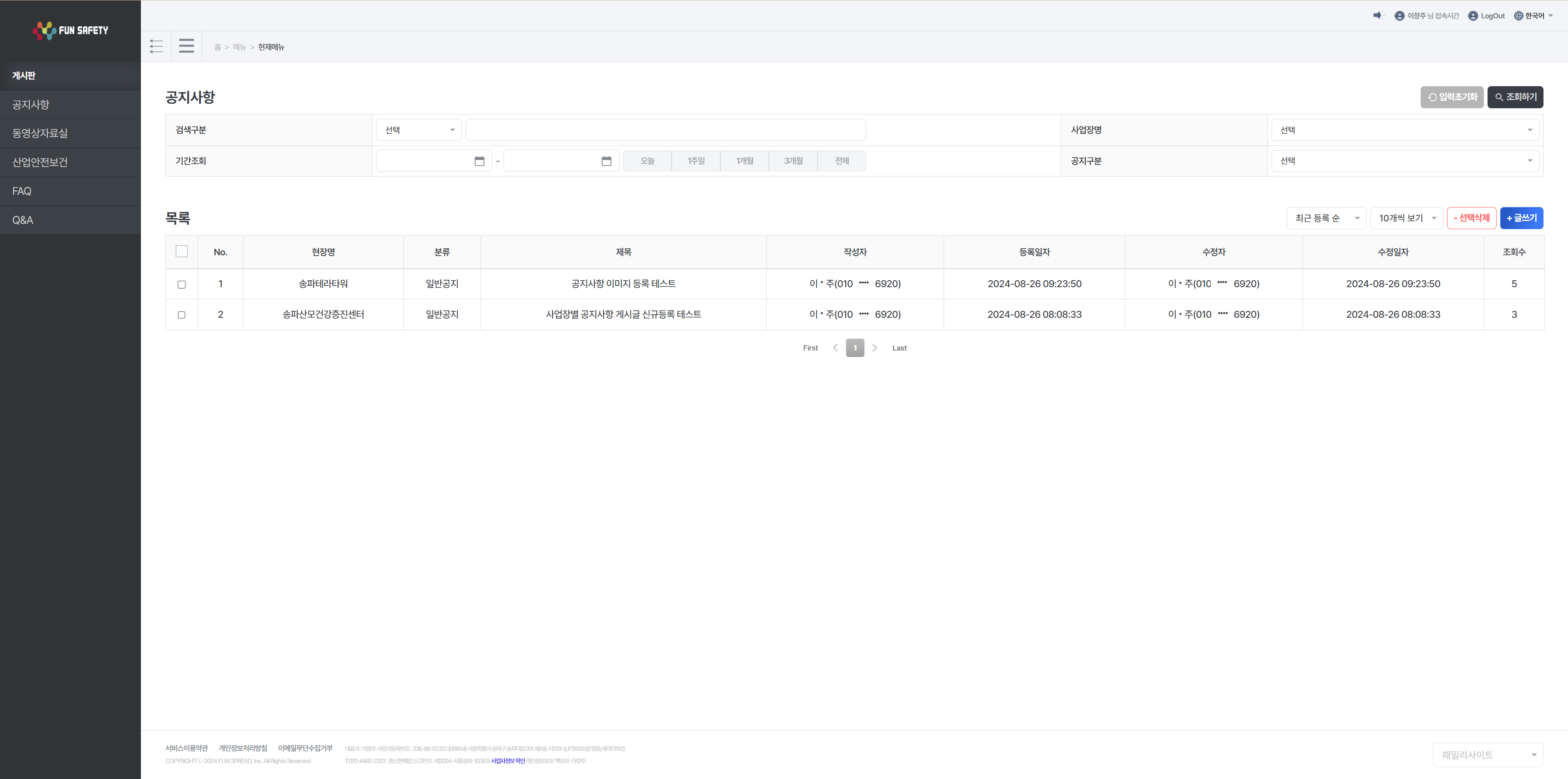Open the 검색구분 선택 dropdown

click(x=419, y=130)
